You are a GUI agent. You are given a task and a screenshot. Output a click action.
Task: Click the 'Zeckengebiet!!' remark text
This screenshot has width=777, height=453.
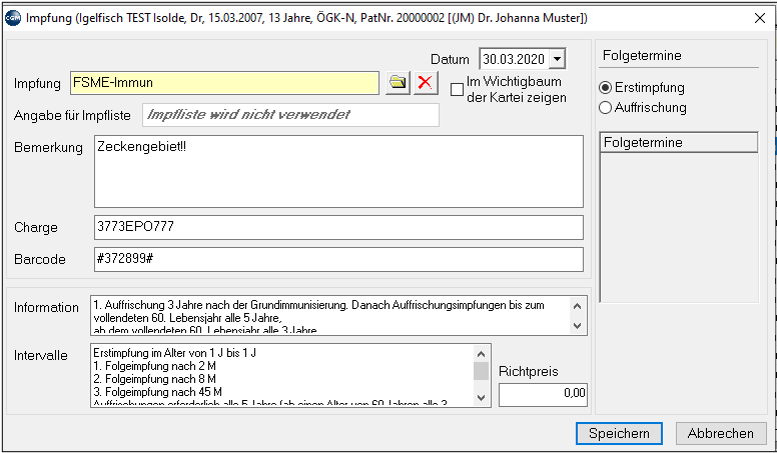click(142, 147)
